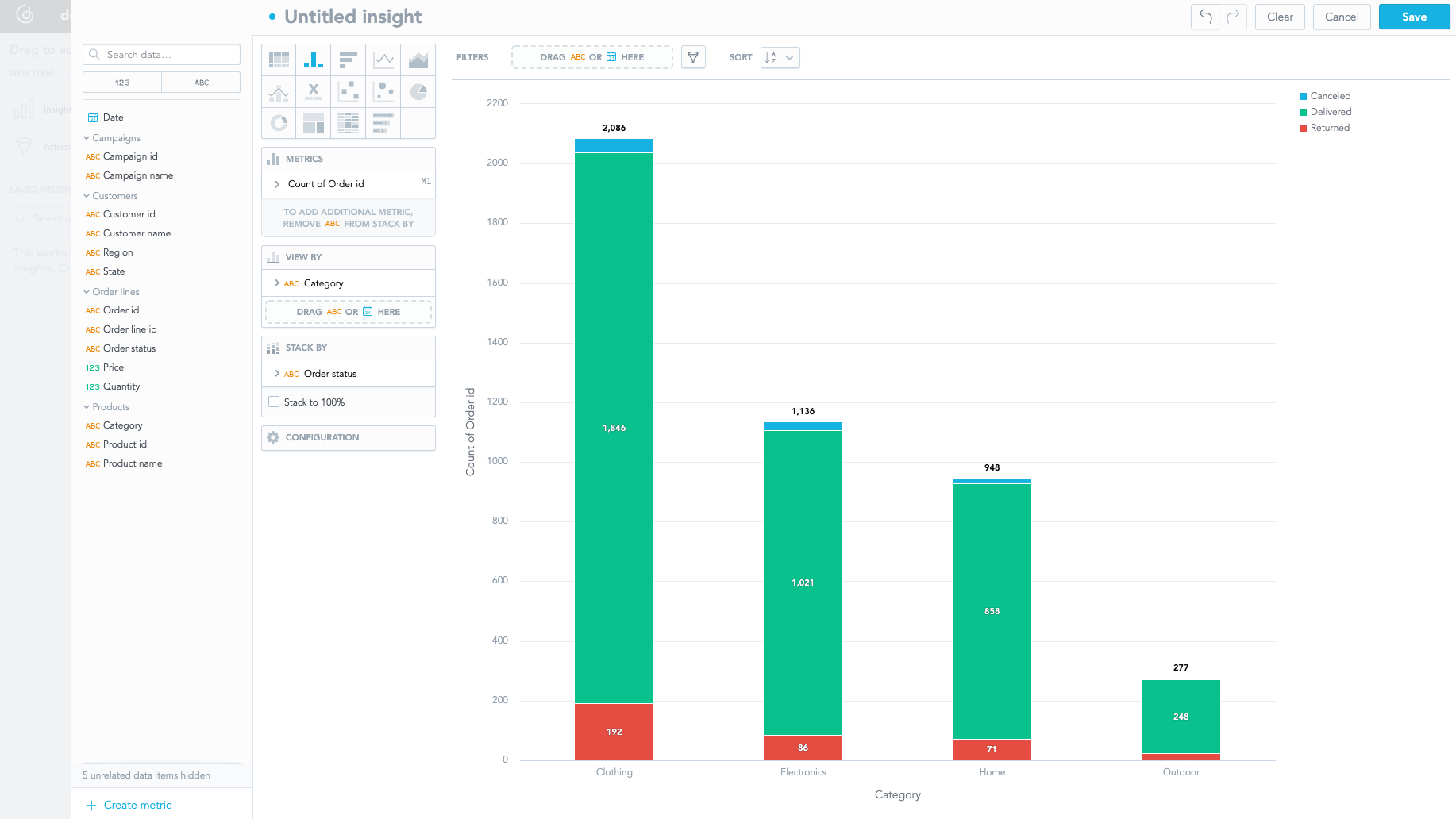Viewport: 1456px width, 819px height.
Task: Toggle Canceled series in legend
Action: click(1325, 96)
